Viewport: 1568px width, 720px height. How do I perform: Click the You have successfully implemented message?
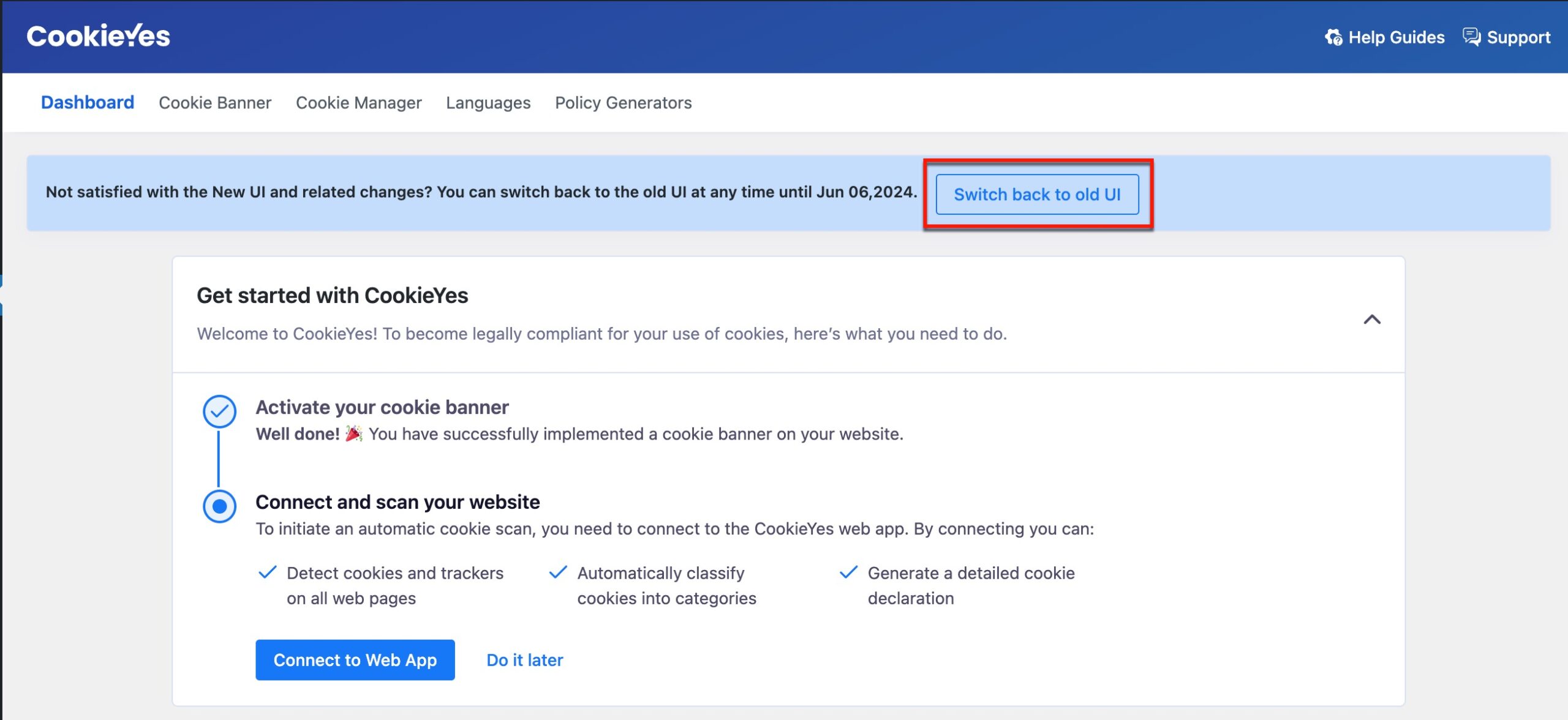pos(636,433)
